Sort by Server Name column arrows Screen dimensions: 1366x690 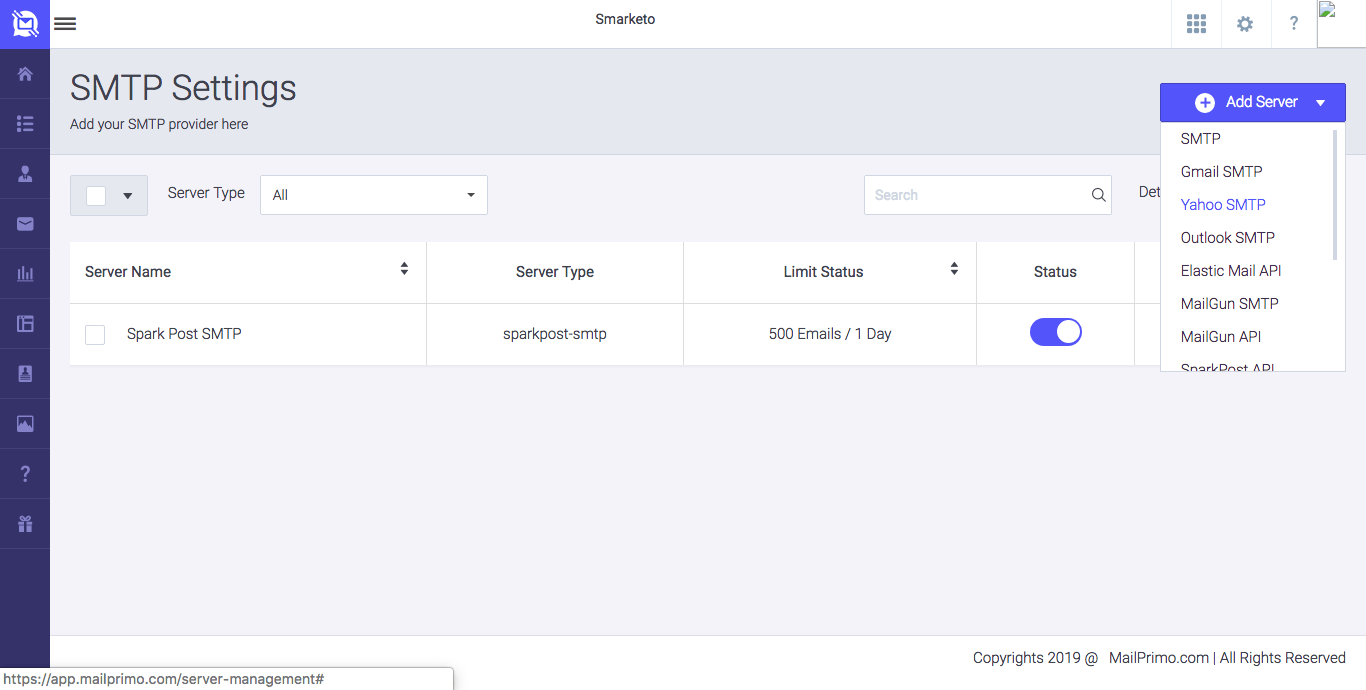[x=404, y=268]
